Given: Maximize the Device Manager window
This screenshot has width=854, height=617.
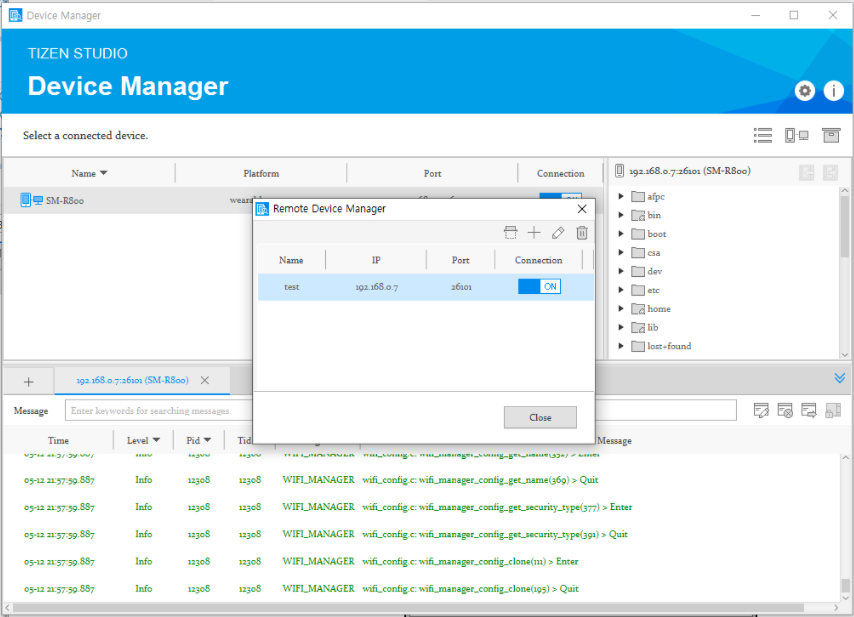Looking at the screenshot, I should click(794, 15).
